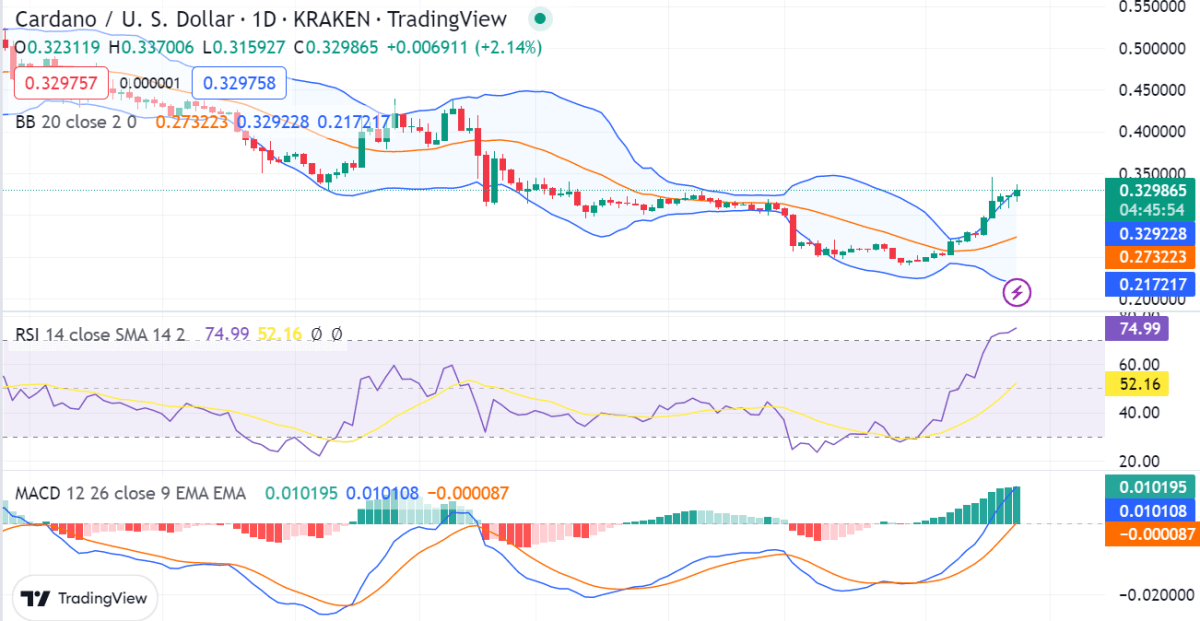The width and height of the screenshot is (1200, 621).
Task: Click the red sell price 0.329757
Action: (61, 83)
